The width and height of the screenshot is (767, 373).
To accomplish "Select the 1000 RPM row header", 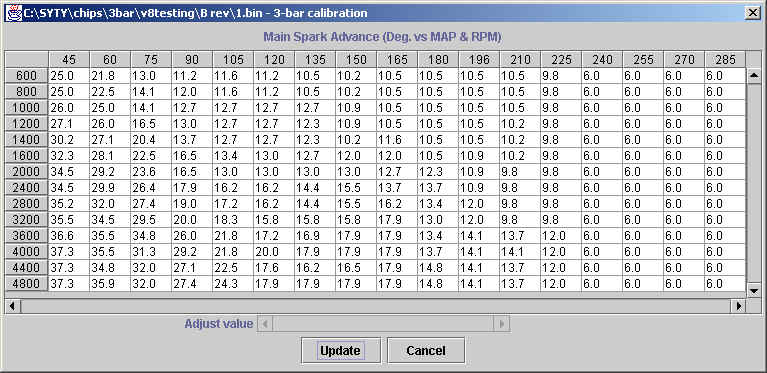I will (26, 108).
